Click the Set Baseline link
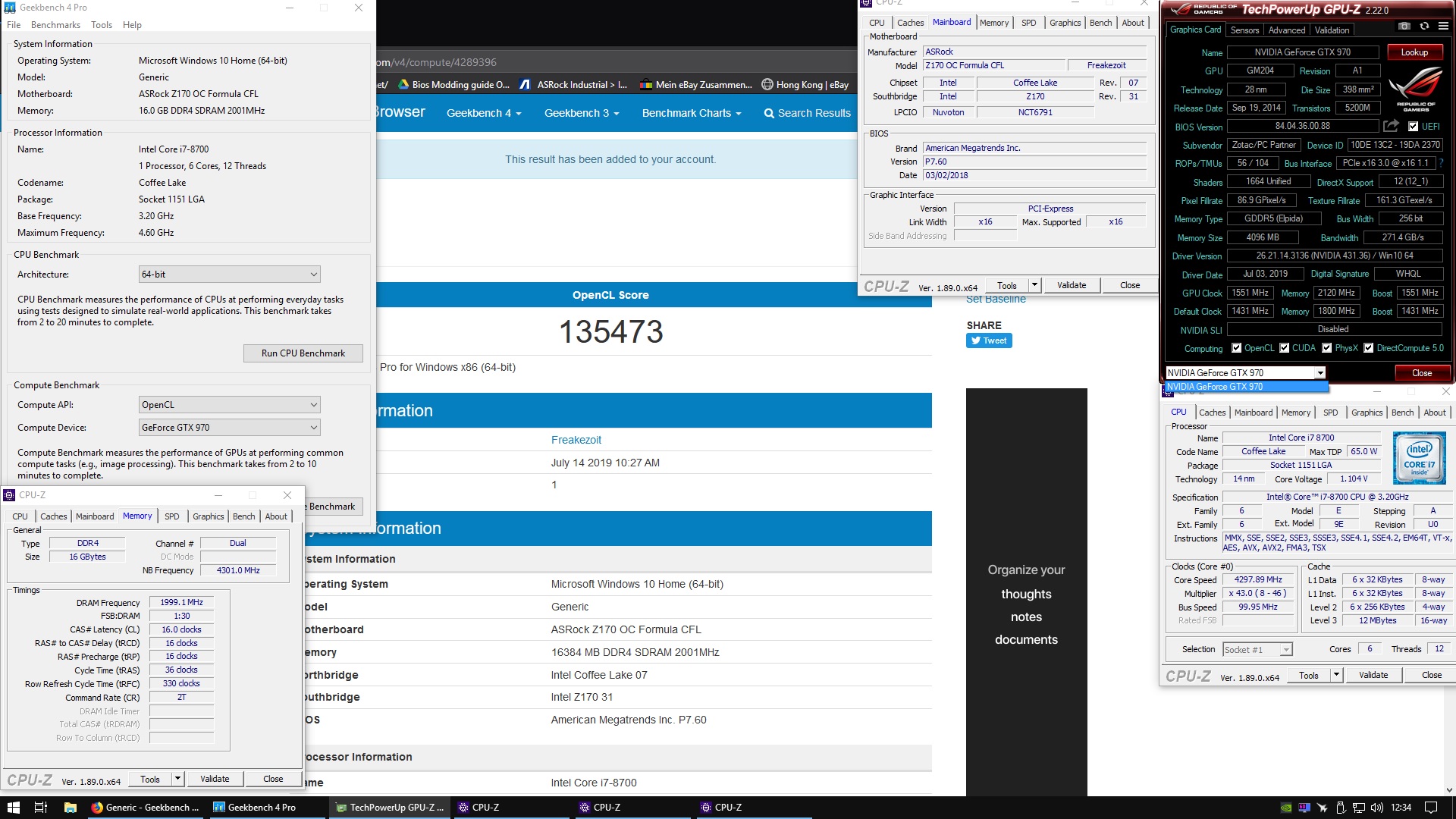The image size is (1456, 819). tap(996, 300)
